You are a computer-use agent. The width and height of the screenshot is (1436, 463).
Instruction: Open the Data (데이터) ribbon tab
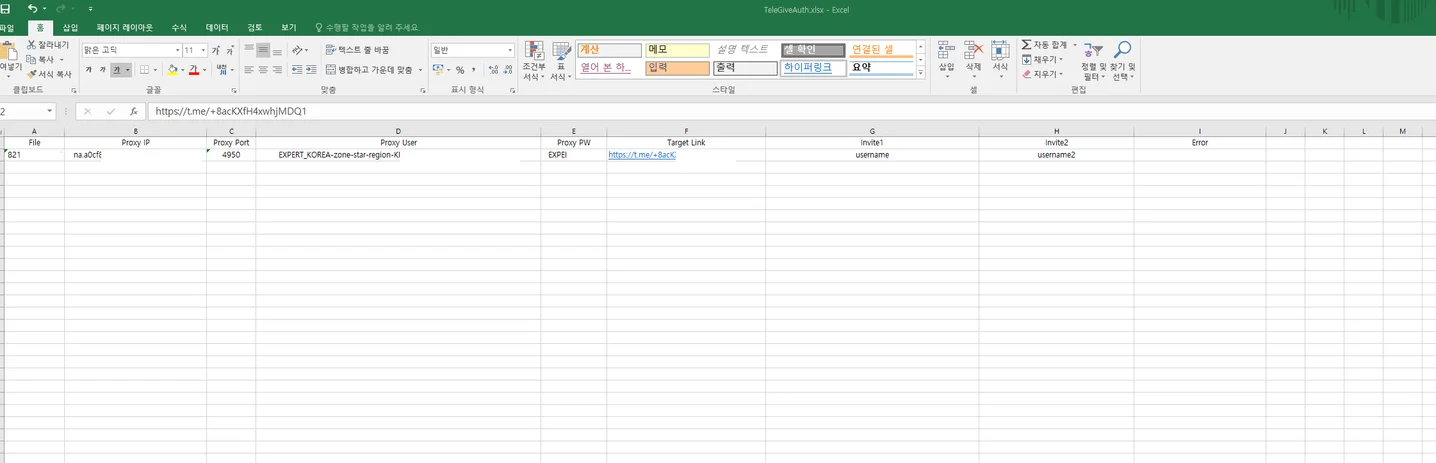217,28
